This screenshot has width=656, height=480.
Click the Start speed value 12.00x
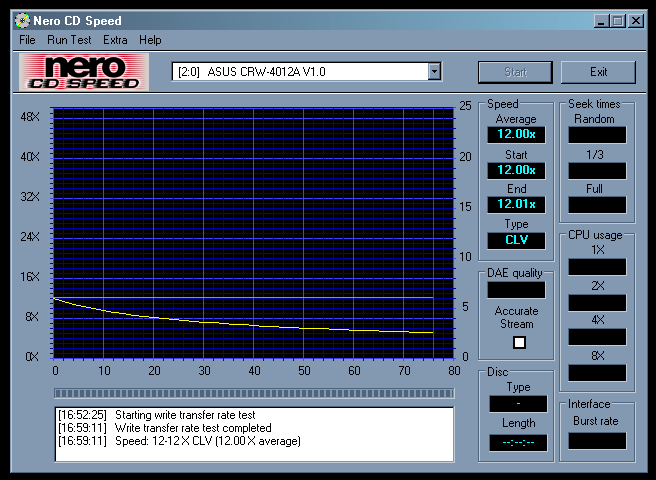click(x=516, y=170)
